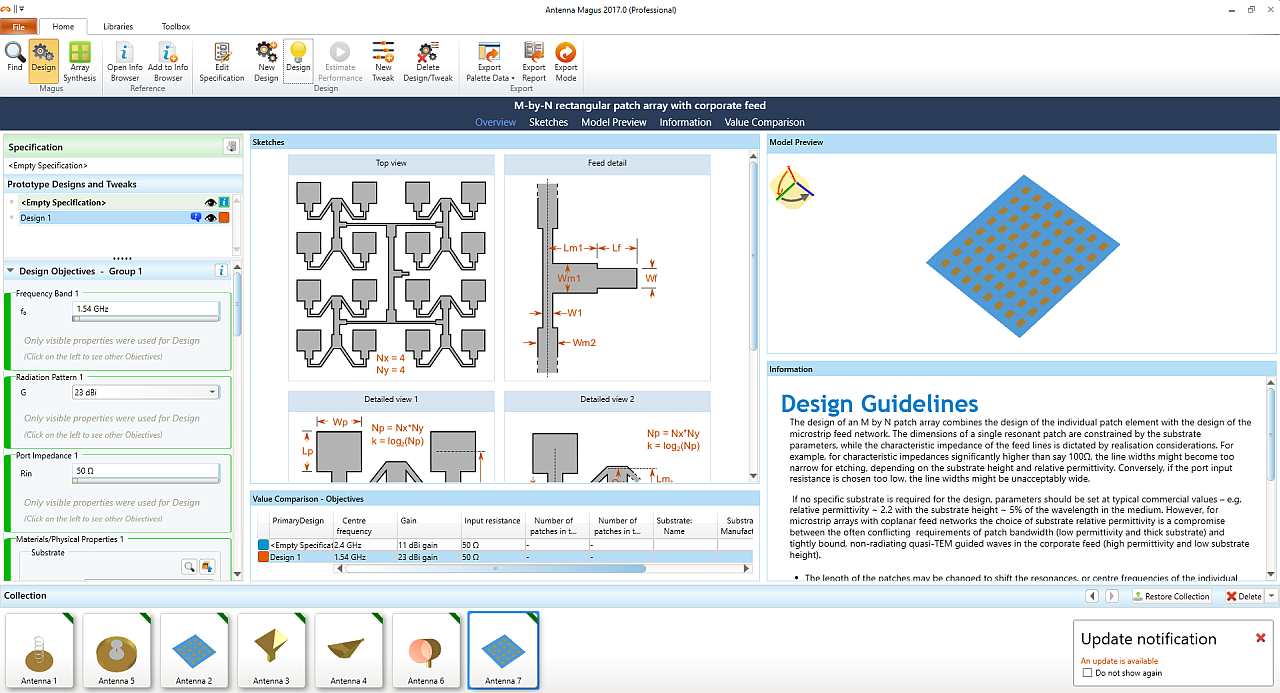Switch to Export Mode
This screenshot has height=693, width=1280.
coord(566,62)
